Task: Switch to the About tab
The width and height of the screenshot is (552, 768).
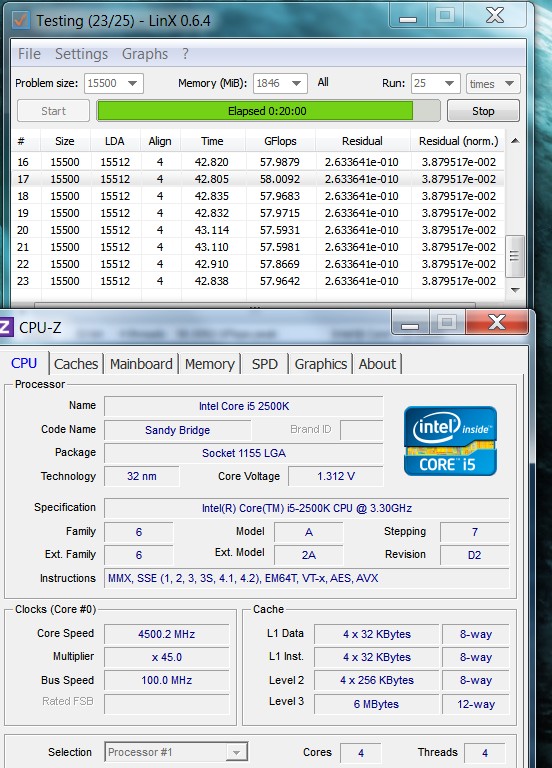Action: pyautogui.click(x=377, y=364)
